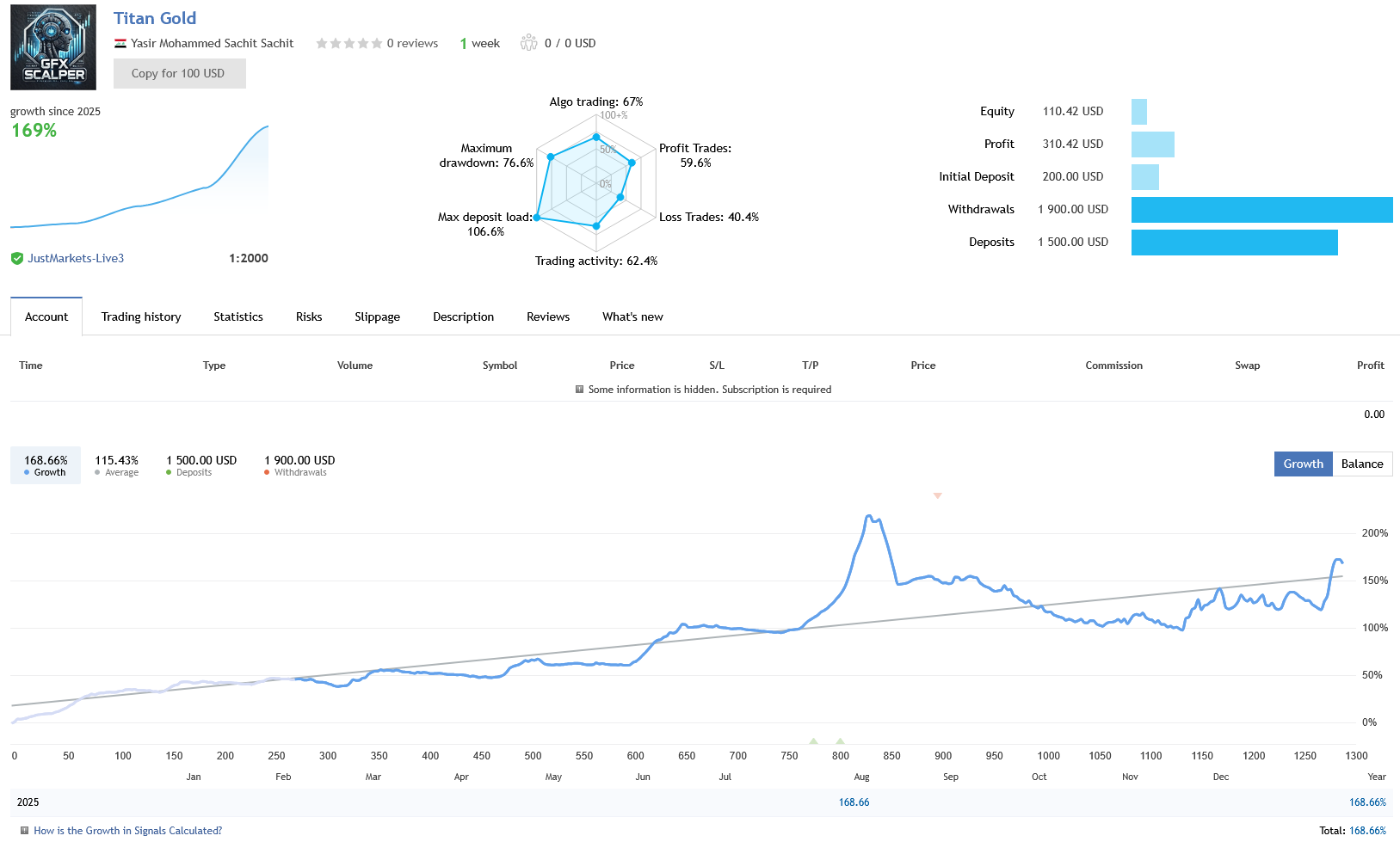Screen dimensions: 1400x848
Task: Click the 169% growth value
Action: [34, 131]
